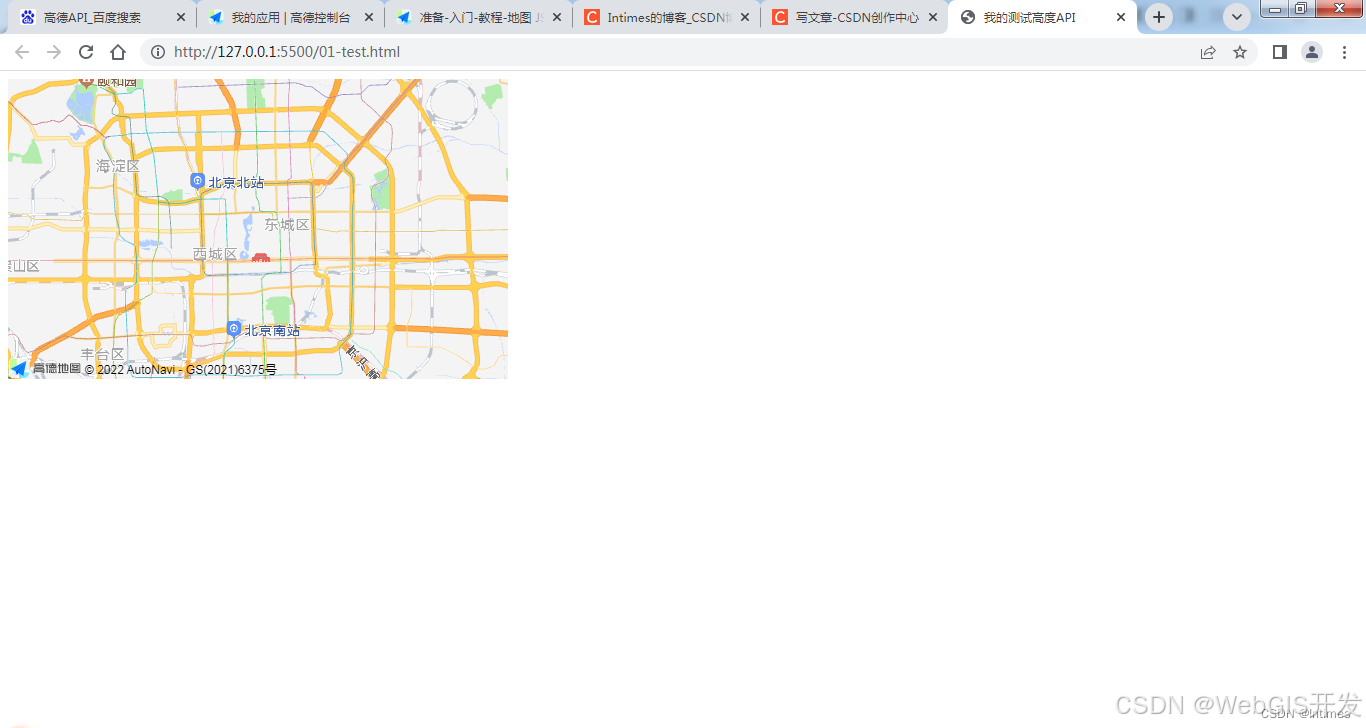Viewport: 1366px width, 728px height.
Task: Click the 高德地图 logo on the map
Action: tap(18, 369)
